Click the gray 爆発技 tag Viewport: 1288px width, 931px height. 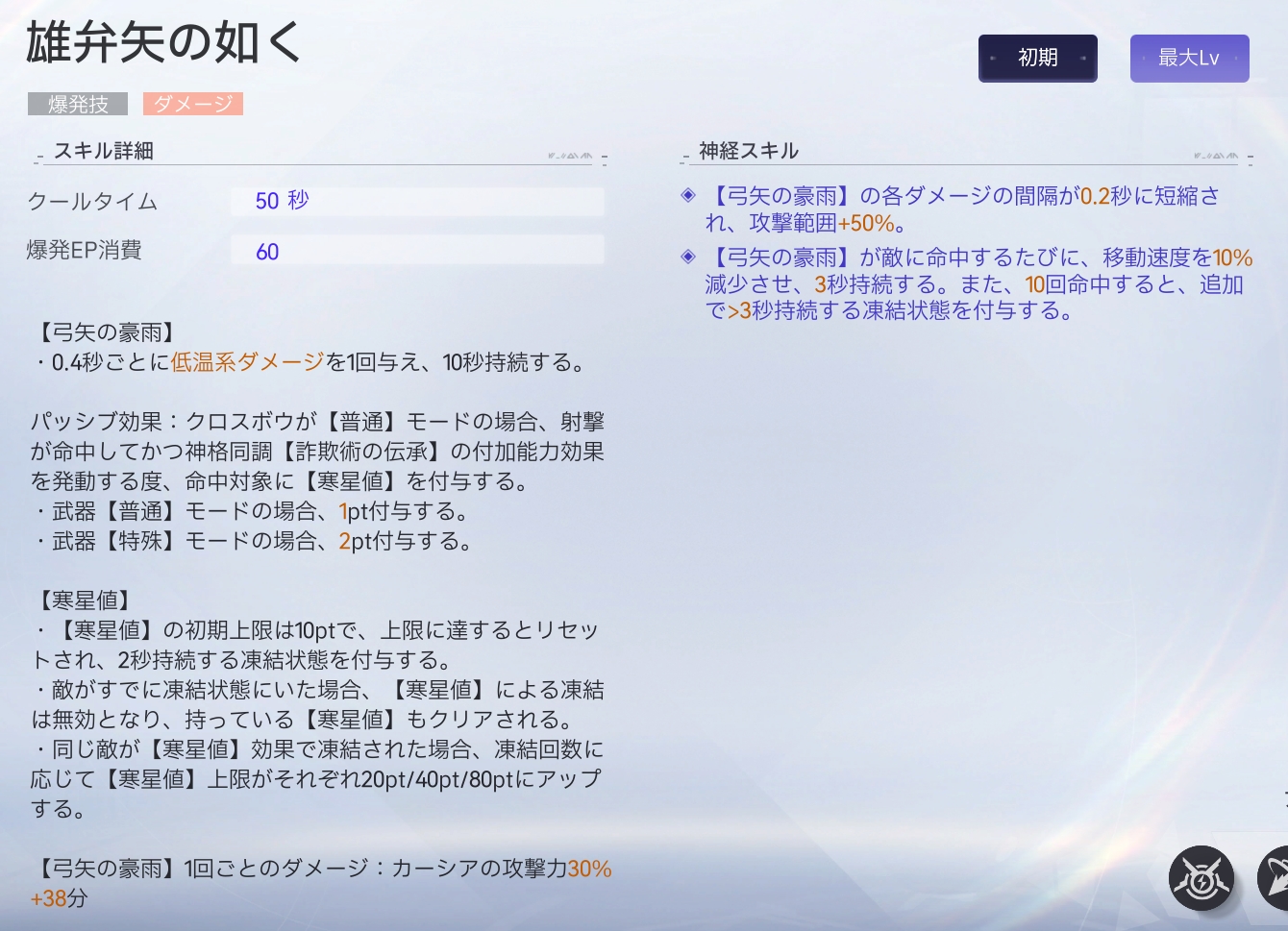pos(78,104)
